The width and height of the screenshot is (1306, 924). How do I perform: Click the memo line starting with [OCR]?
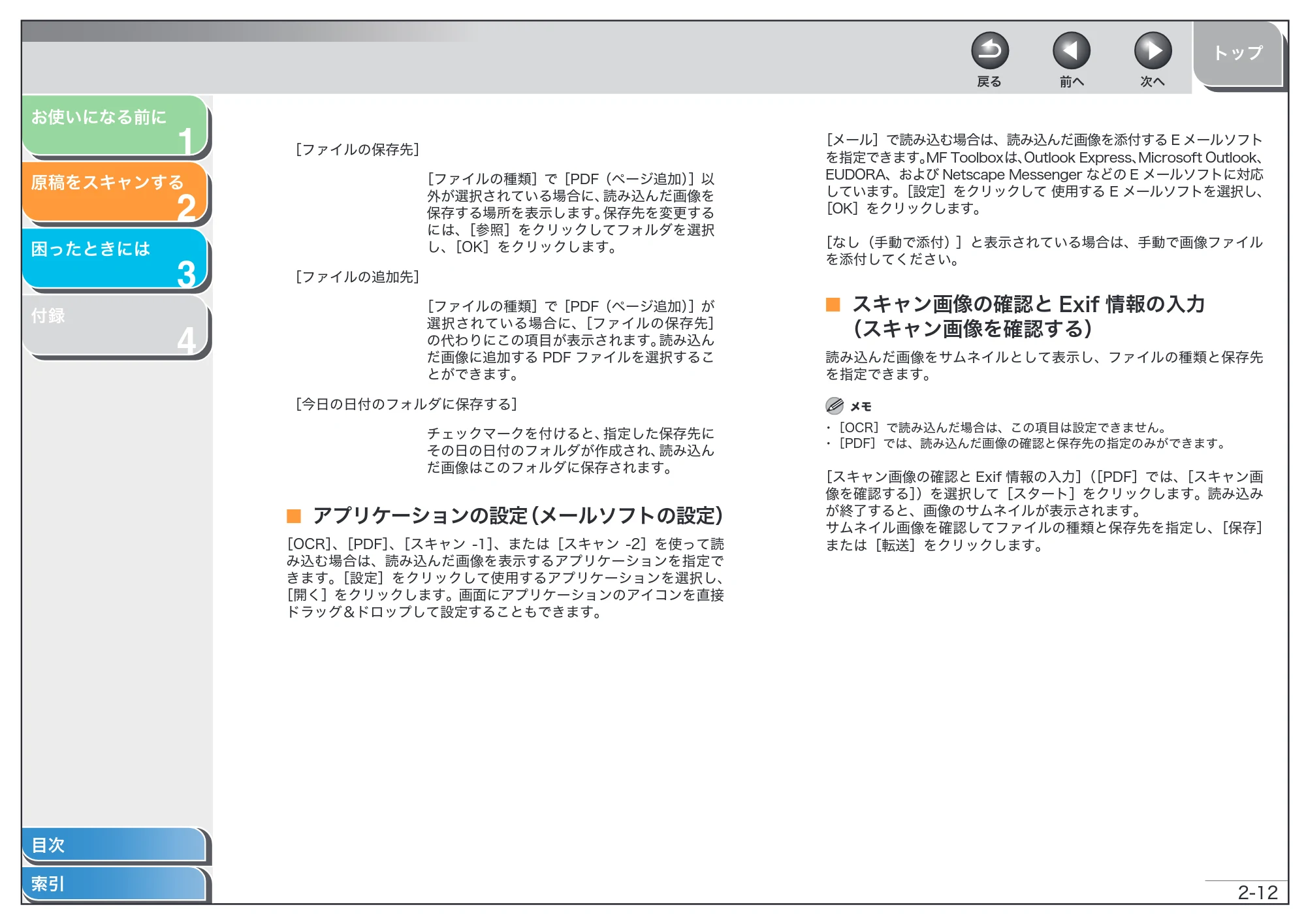click(996, 428)
